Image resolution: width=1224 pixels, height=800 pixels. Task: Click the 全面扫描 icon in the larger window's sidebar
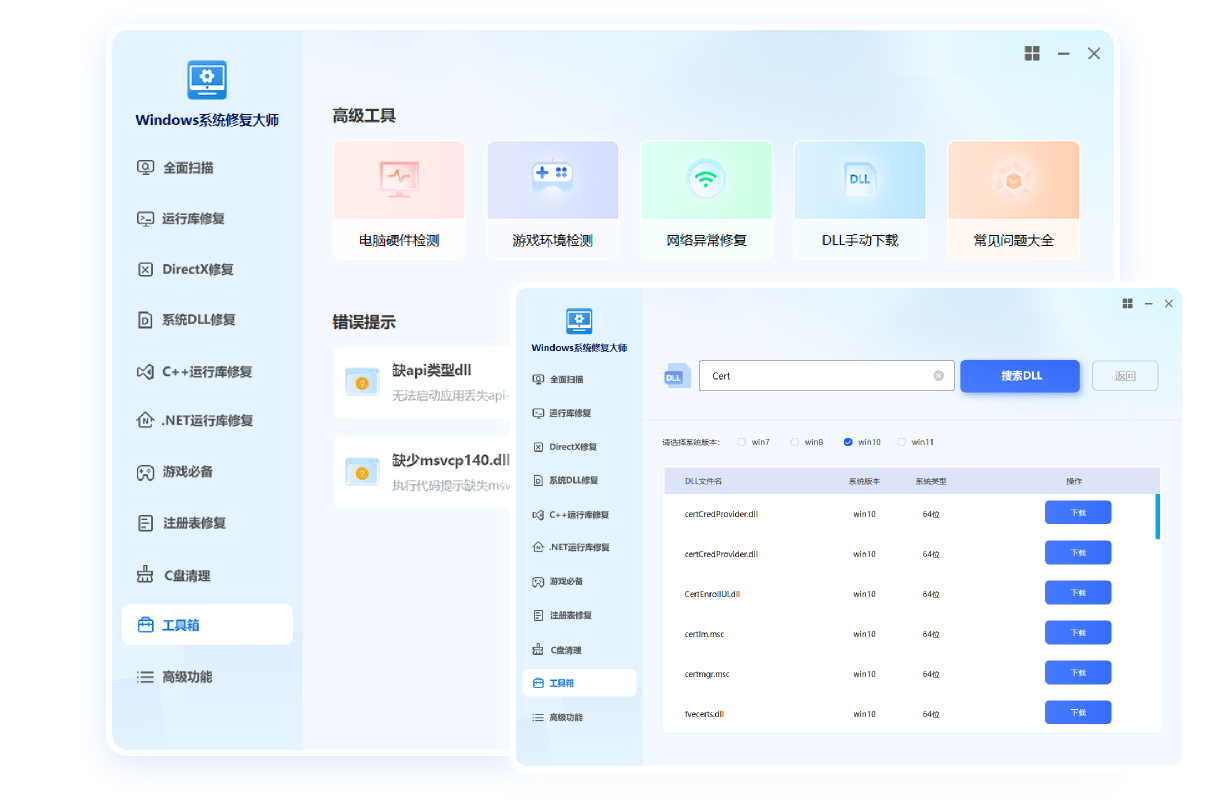point(145,168)
